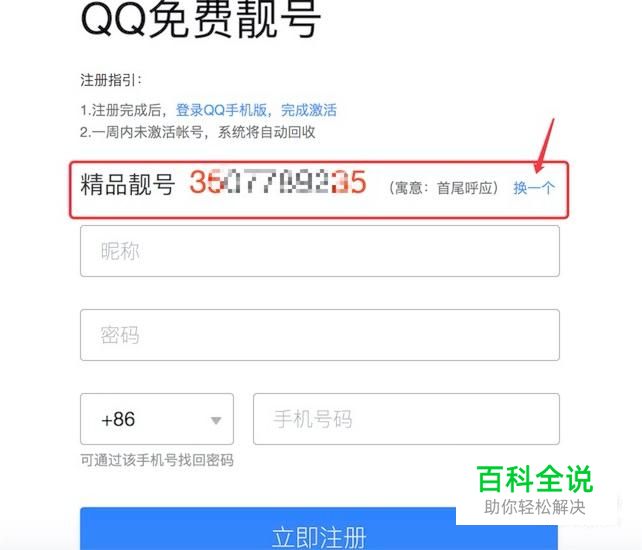
Task: Submit with the 立即注册 button
Action: point(319,529)
